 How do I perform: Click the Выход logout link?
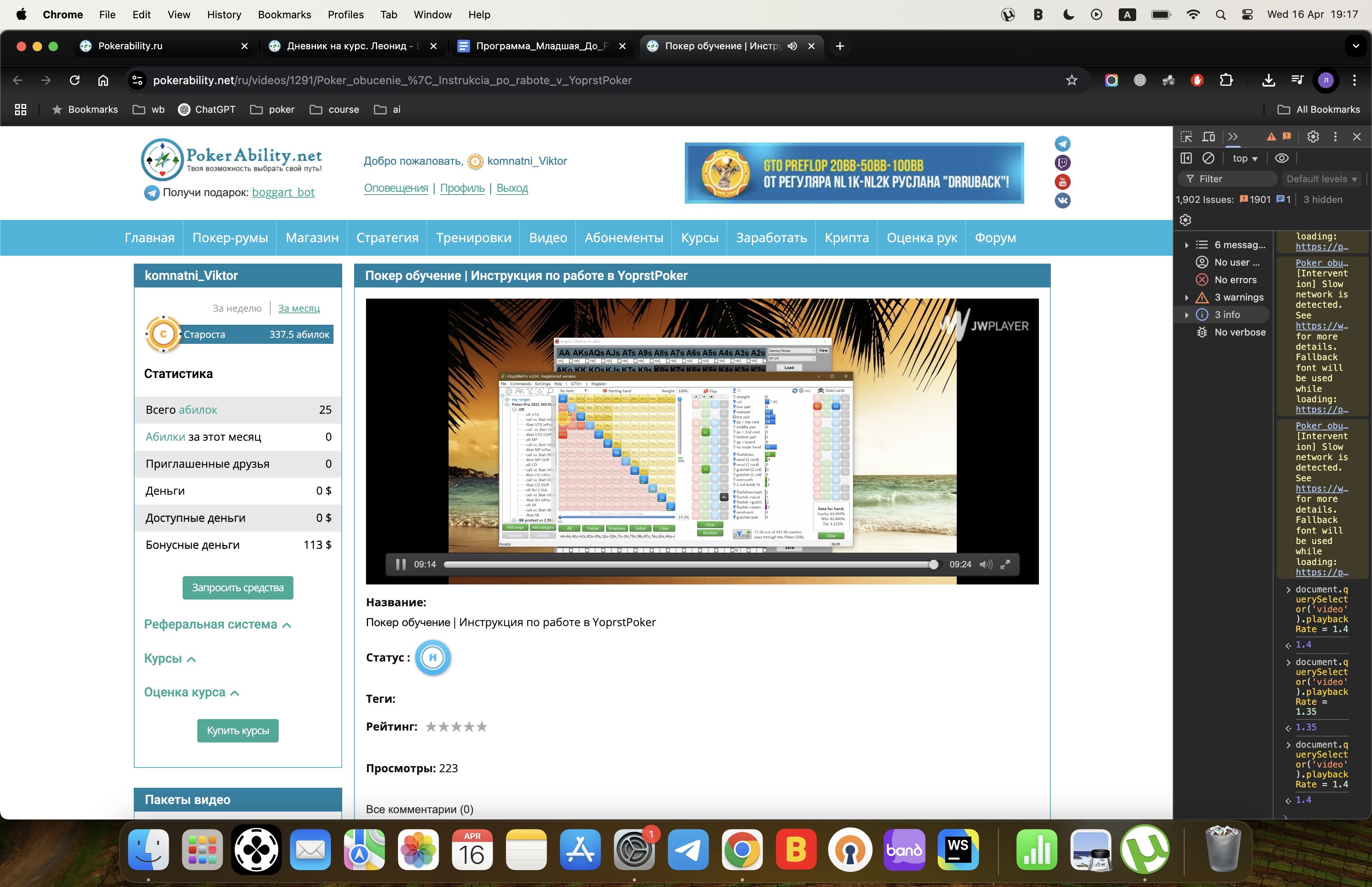[512, 188]
